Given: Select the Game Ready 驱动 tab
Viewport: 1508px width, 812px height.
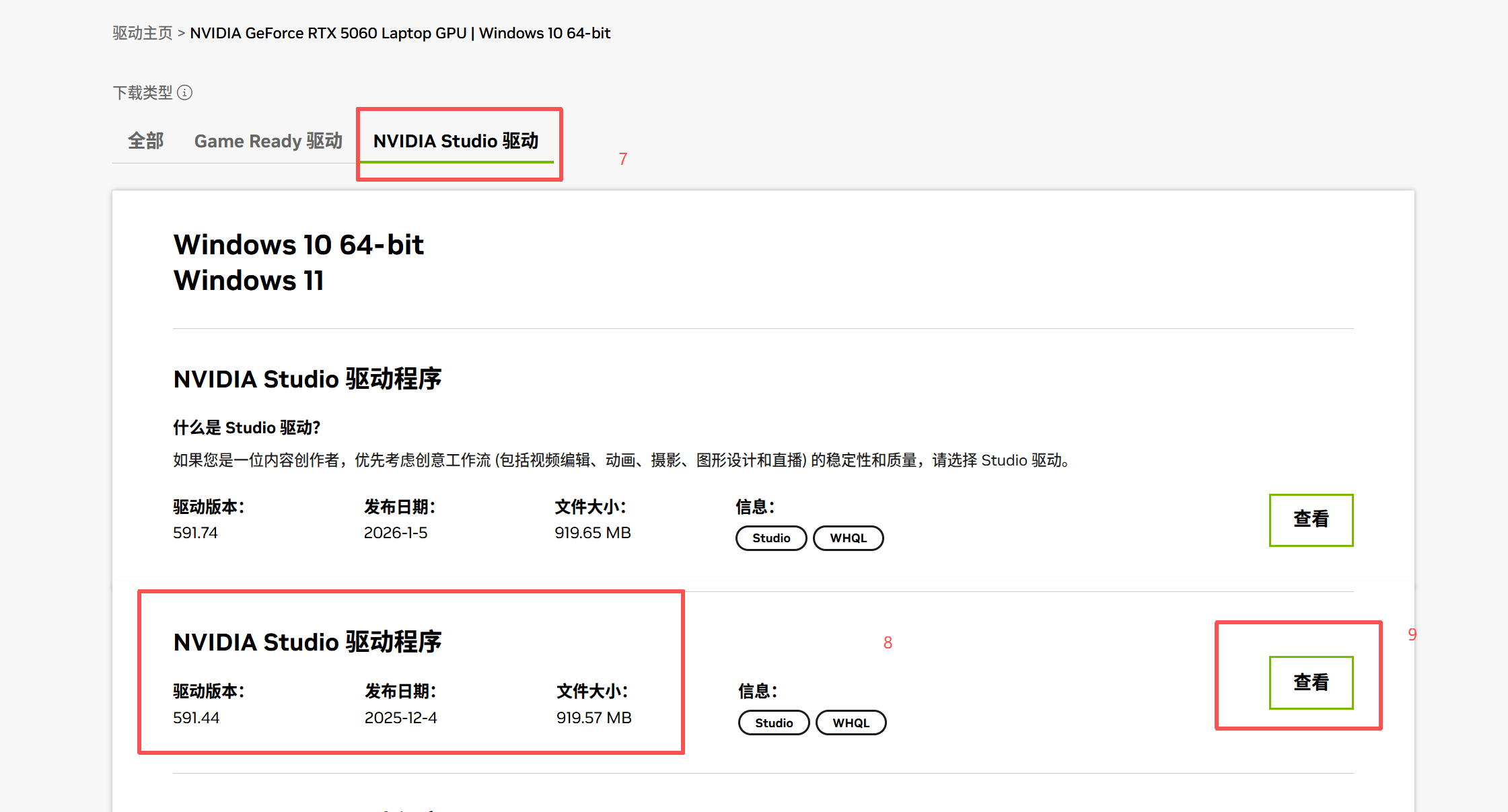Looking at the screenshot, I should pos(268,141).
